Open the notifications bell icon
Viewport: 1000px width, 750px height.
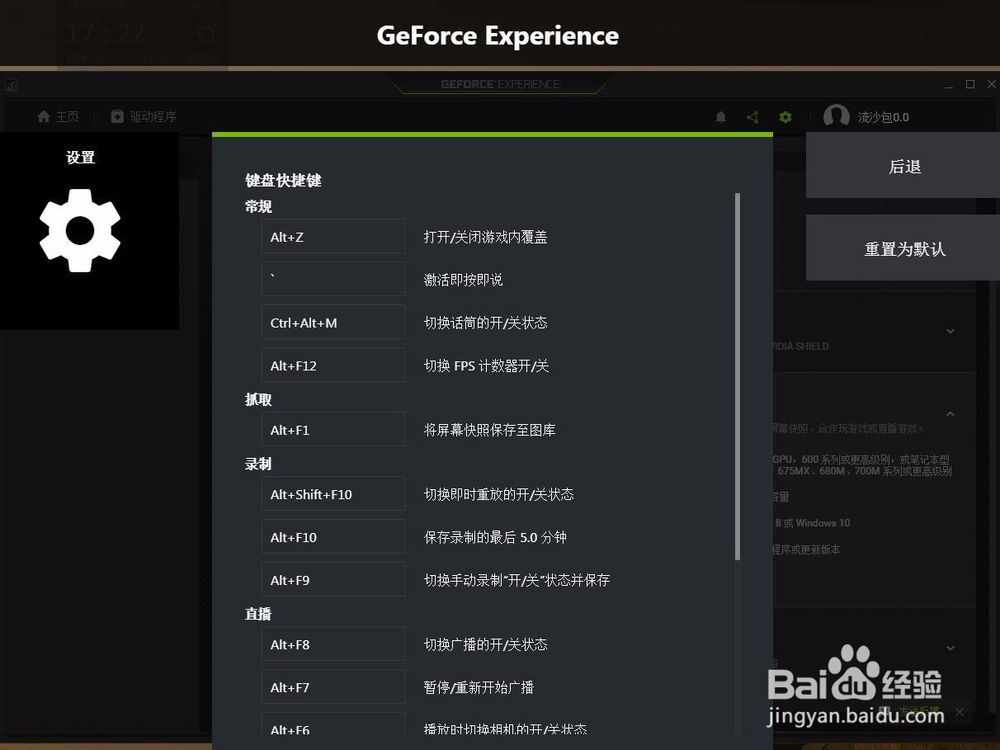pyautogui.click(x=721, y=117)
